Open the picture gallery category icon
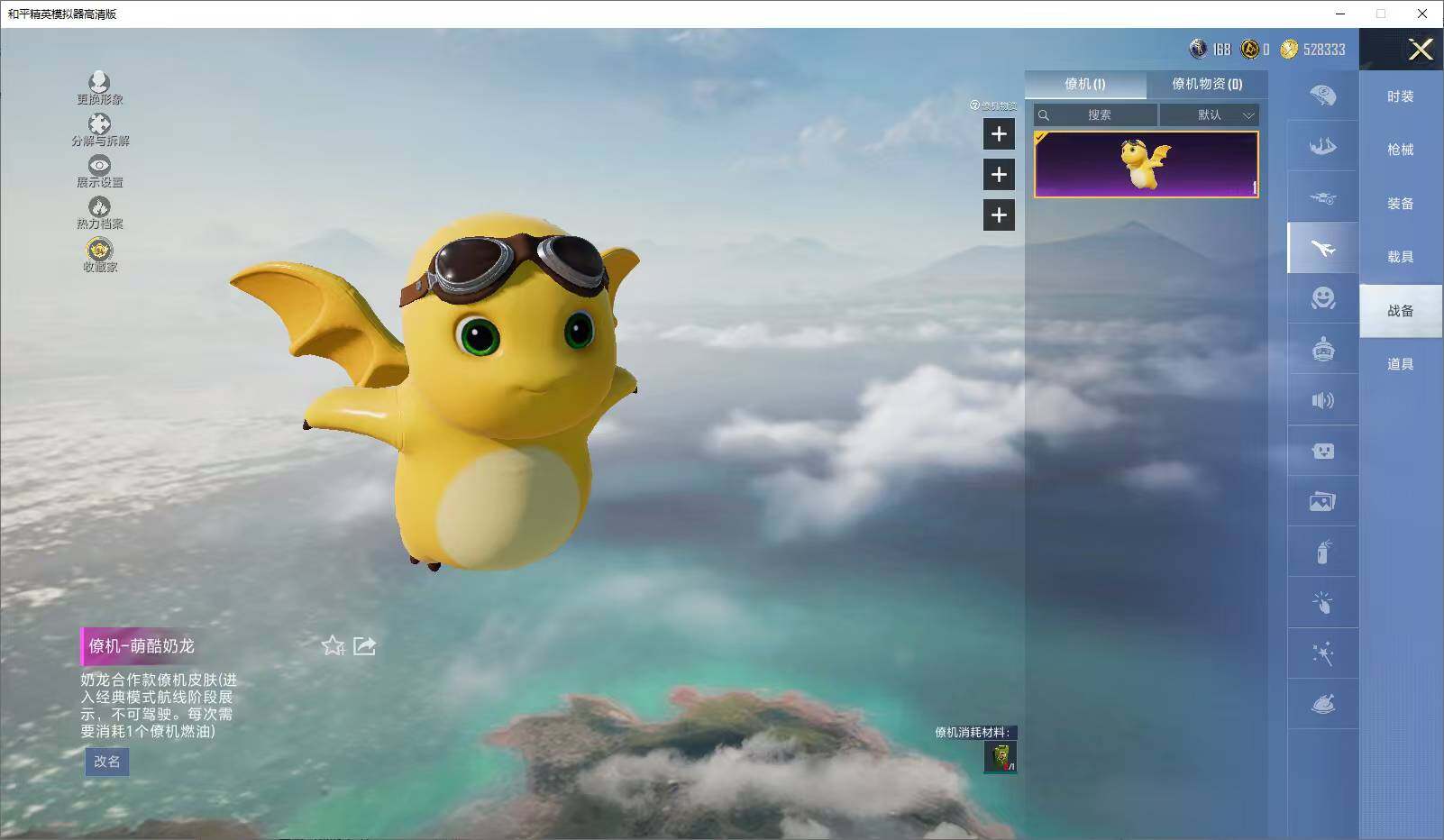 point(1322,501)
